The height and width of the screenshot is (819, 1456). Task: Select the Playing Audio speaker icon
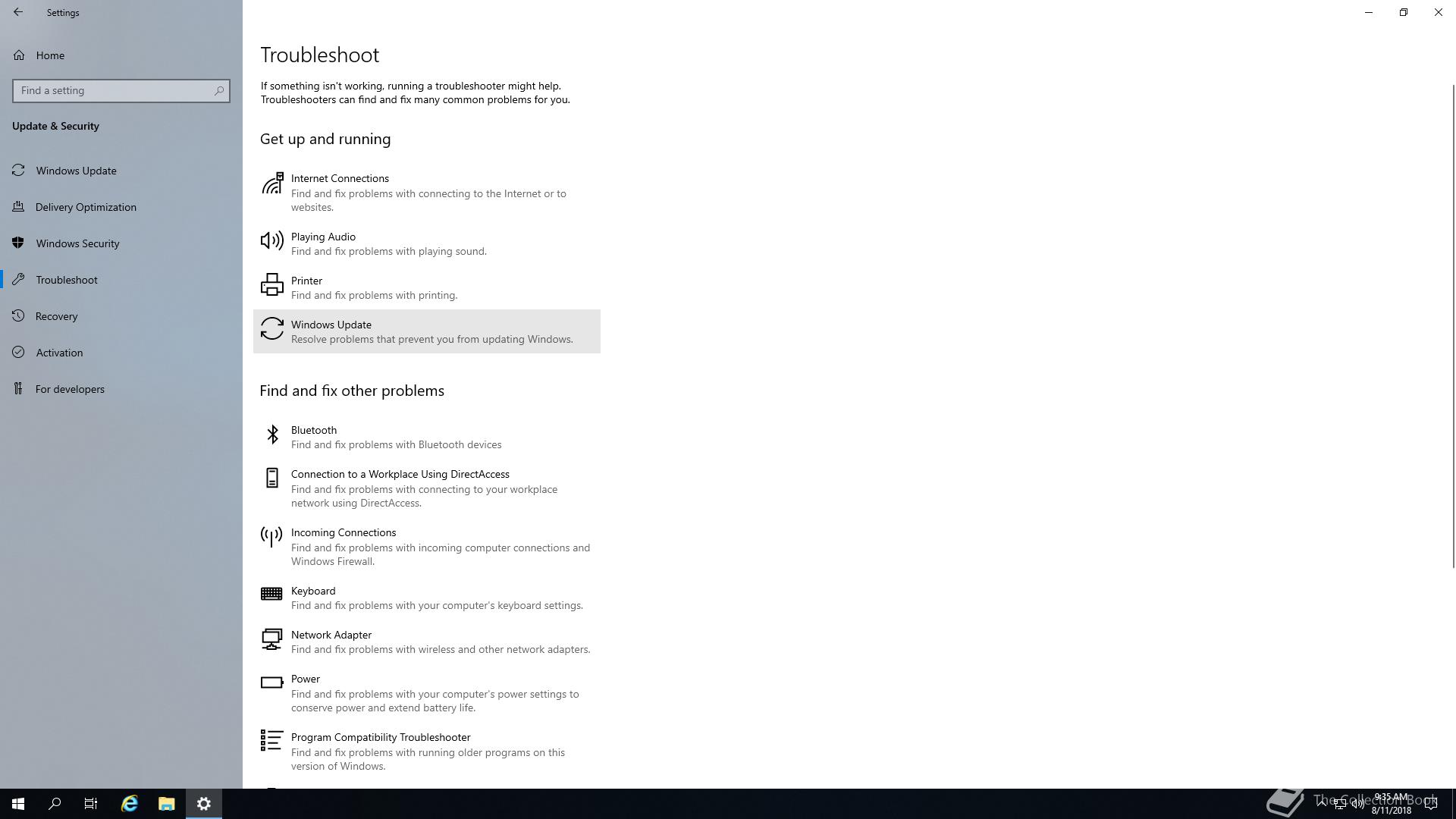pos(271,240)
